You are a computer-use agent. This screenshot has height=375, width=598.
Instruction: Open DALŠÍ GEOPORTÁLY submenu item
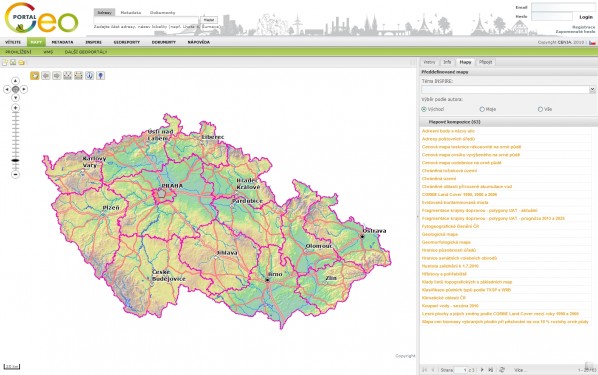(86, 52)
